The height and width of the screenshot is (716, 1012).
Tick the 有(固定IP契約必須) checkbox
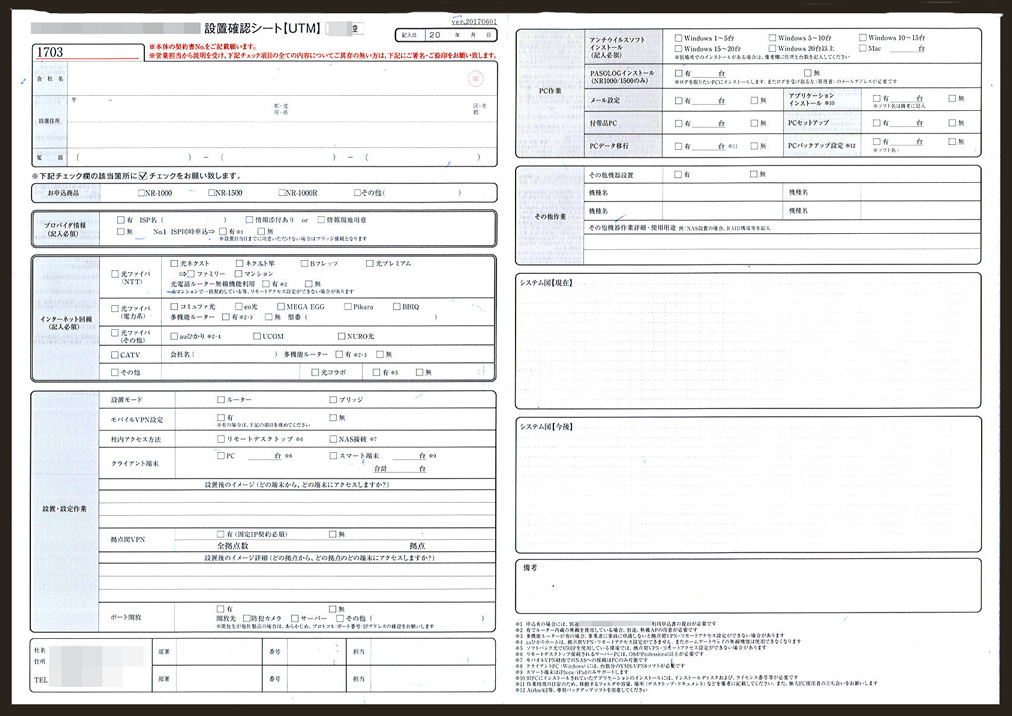(x=221, y=534)
